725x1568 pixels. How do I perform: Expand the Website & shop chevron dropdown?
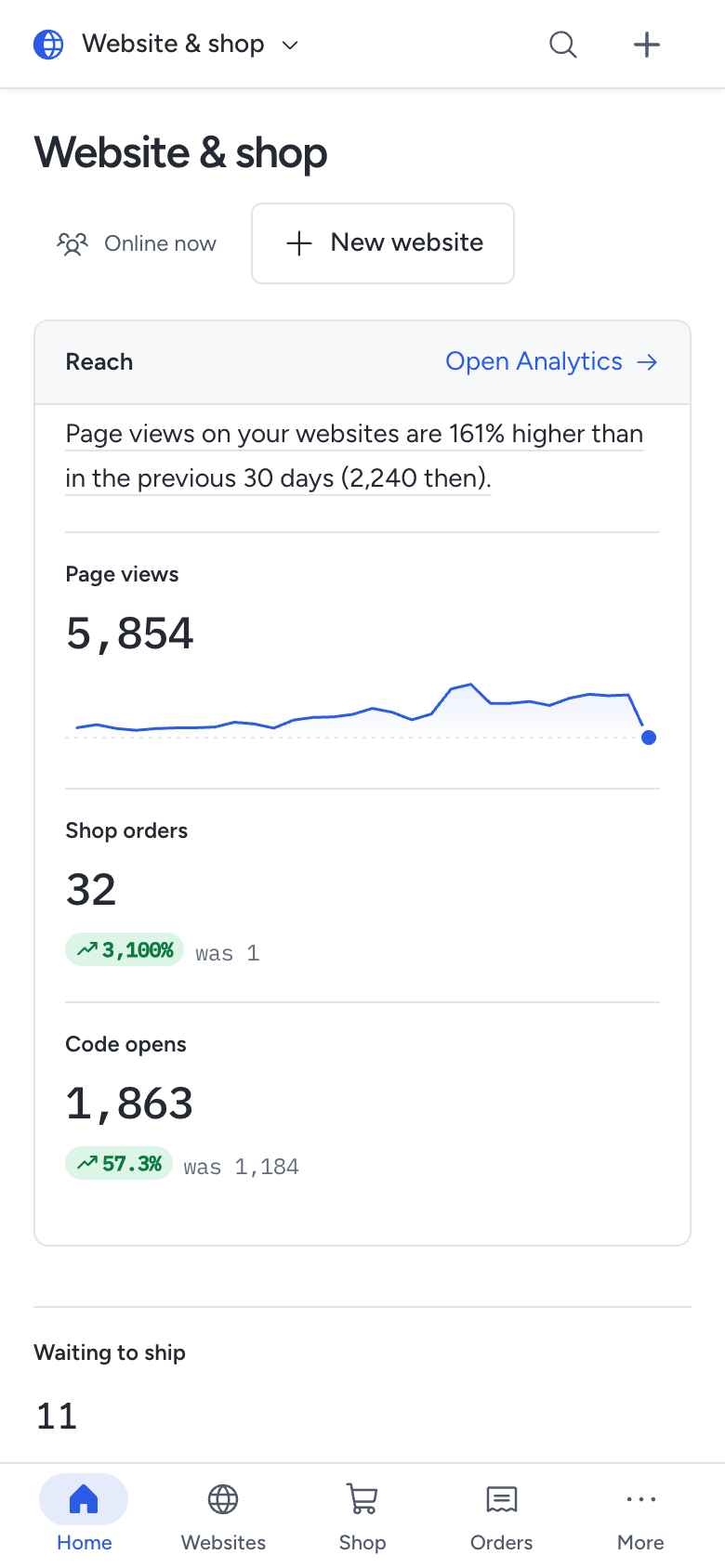(x=290, y=45)
